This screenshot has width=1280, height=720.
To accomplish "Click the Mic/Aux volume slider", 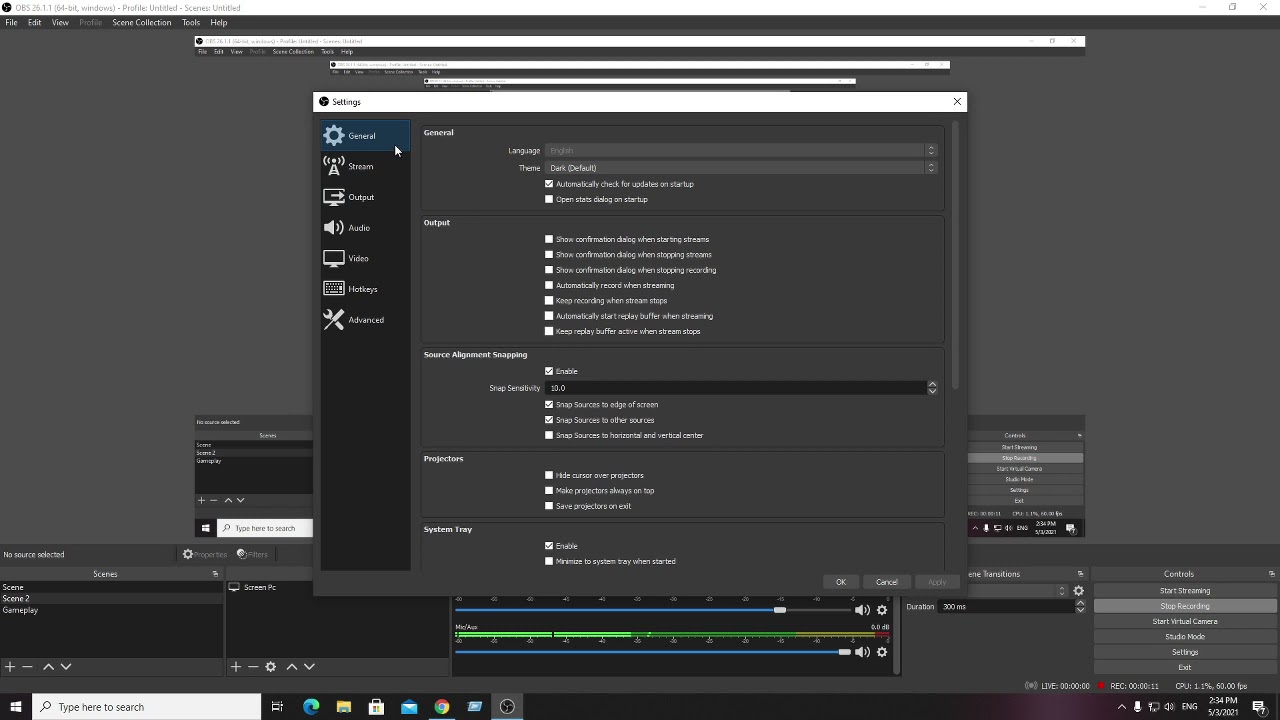I will point(653,652).
